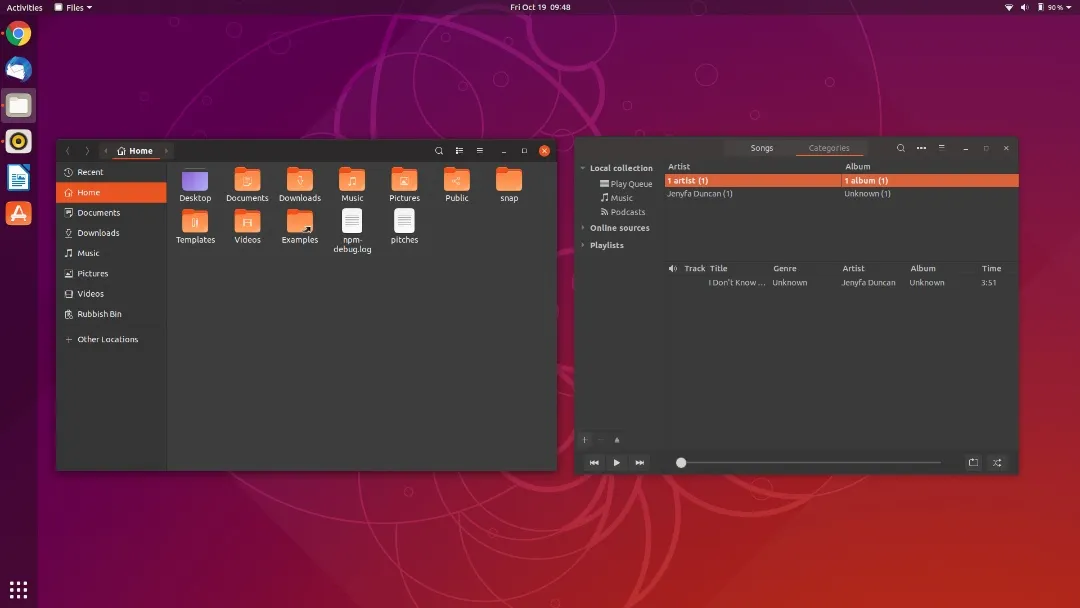This screenshot has width=1080, height=608.
Task: Go back to the previous track
Action: click(594, 462)
